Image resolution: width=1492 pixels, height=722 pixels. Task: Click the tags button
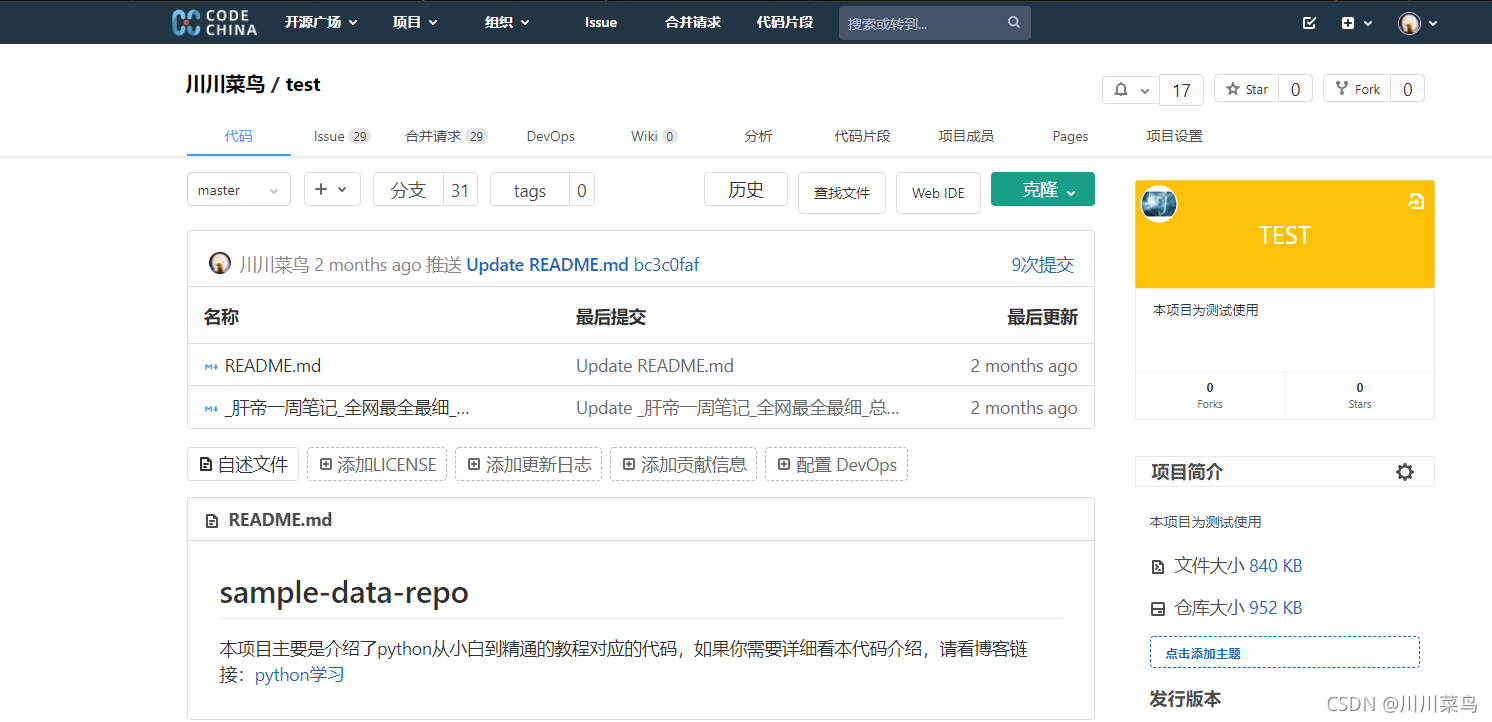(530, 190)
